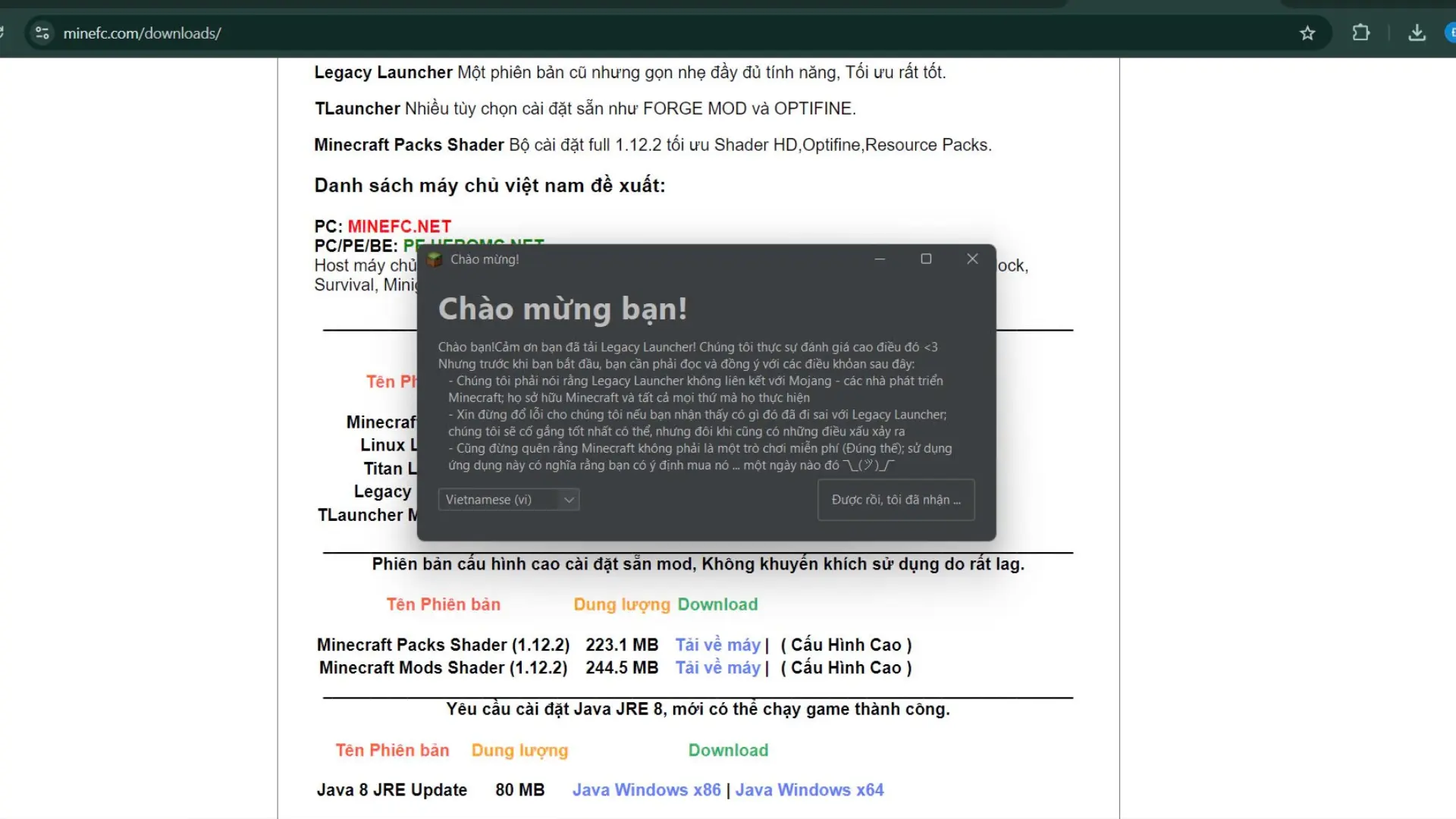The height and width of the screenshot is (819, 1456).
Task: Click the 244.5 MB size value
Action: [x=622, y=668]
